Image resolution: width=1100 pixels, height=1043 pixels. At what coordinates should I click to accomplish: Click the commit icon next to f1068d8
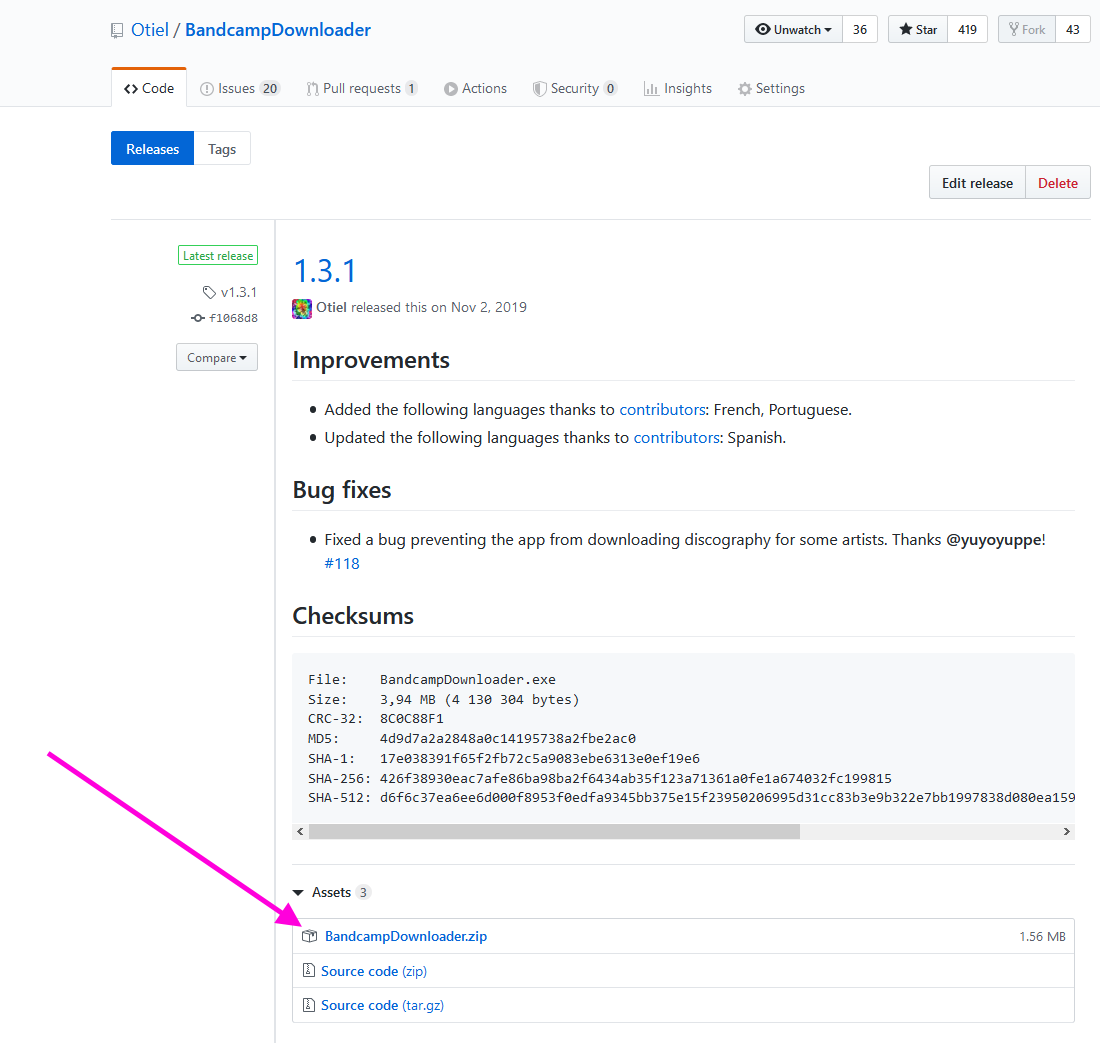click(197, 317)
